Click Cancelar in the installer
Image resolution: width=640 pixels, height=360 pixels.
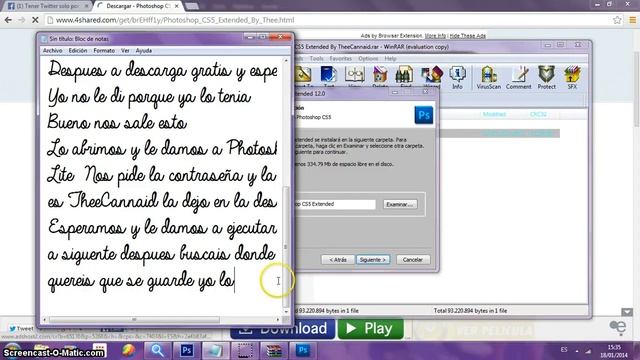(x=413, y=260)
